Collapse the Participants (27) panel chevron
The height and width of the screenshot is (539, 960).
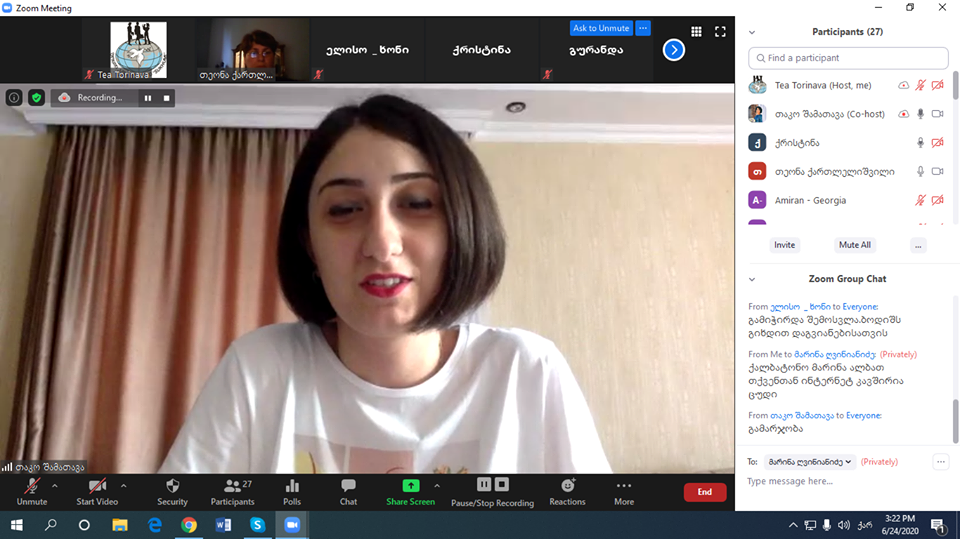click(x=752, y=32)
